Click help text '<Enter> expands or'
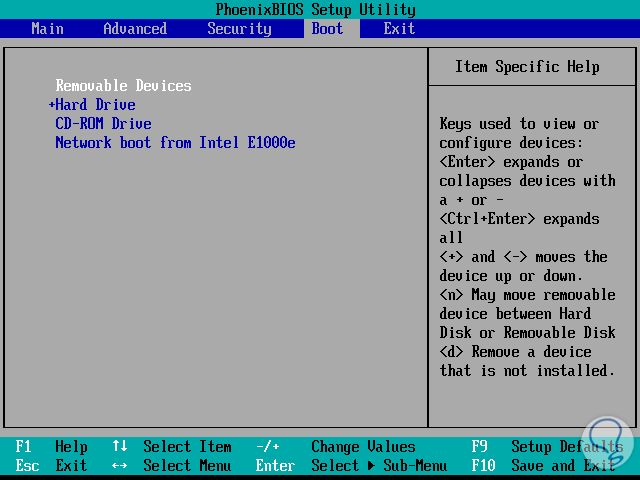The height and width of the screenshot is (480, 640). [511, 162]
